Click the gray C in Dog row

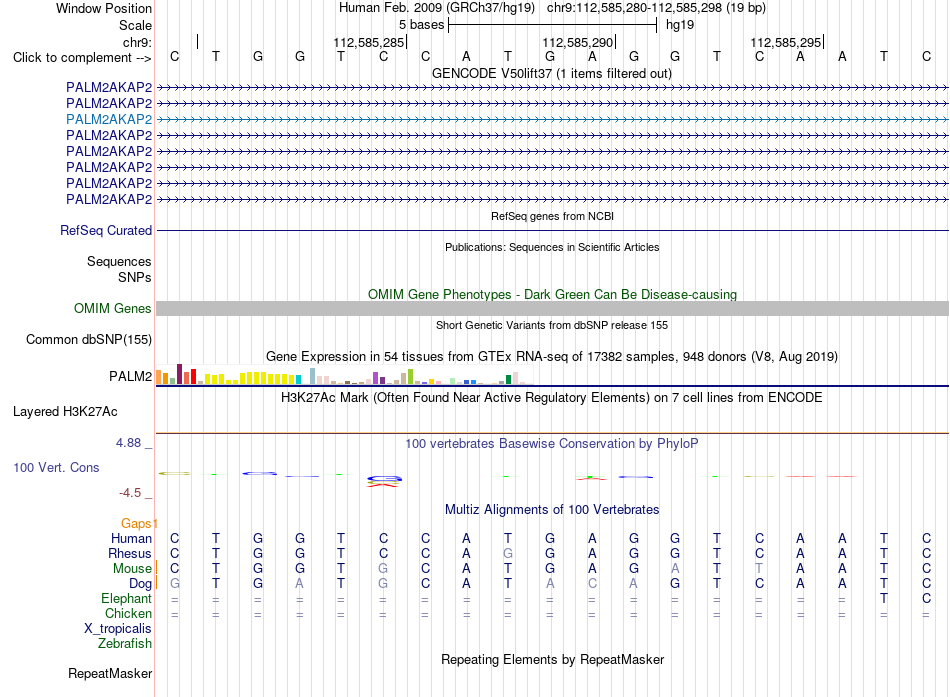pos(592,584)
